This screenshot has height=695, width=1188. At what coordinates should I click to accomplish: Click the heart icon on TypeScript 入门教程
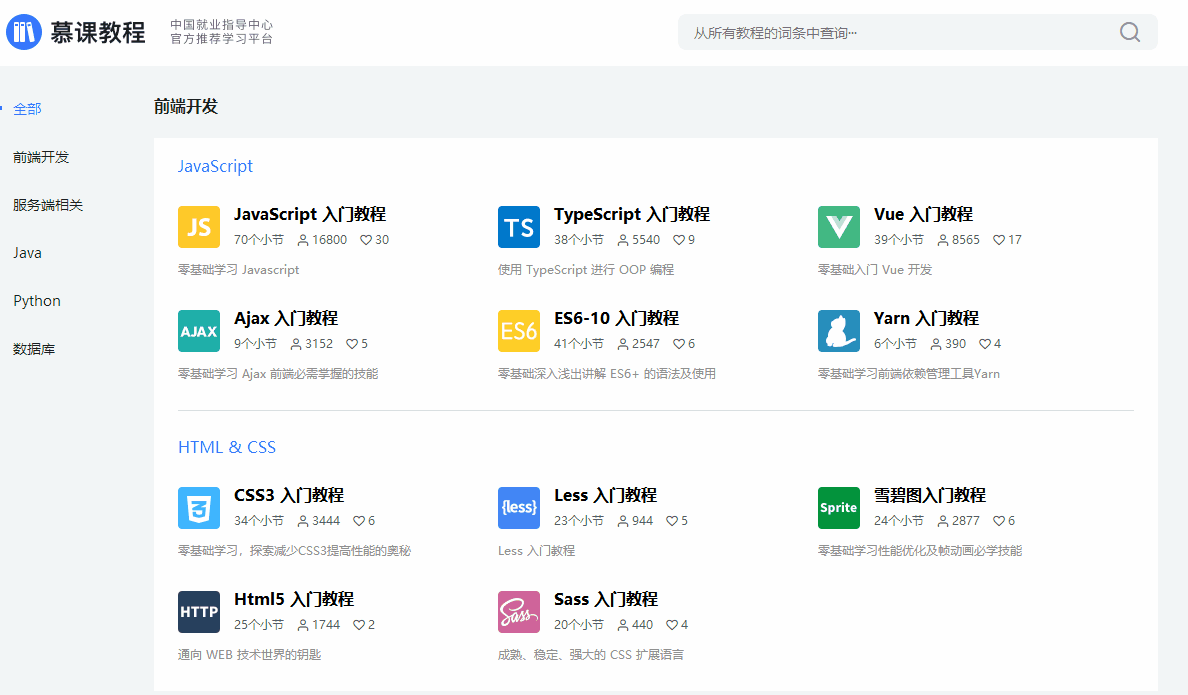point(679,240)
